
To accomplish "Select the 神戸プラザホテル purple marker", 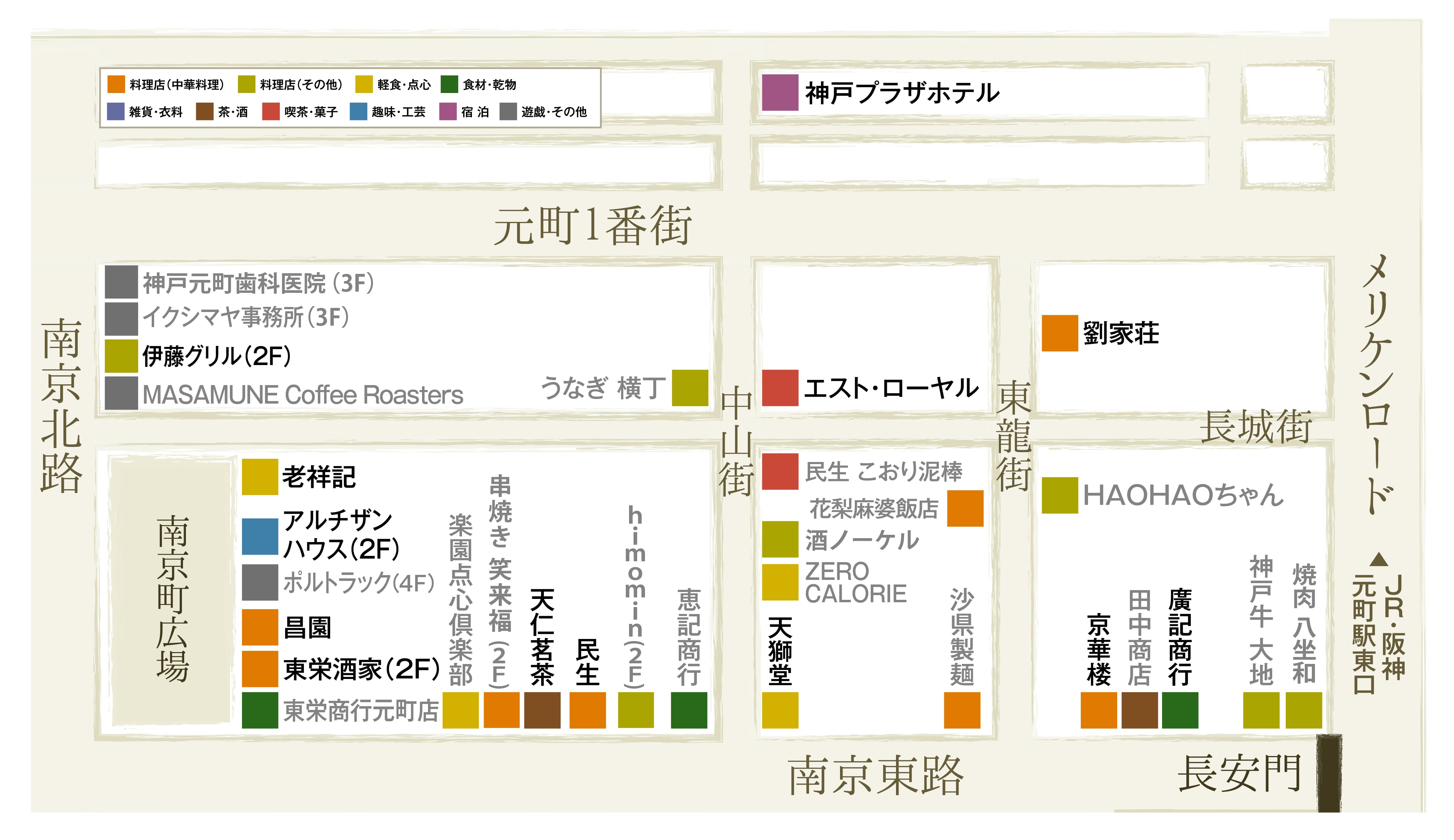I will [x=780, y=92].
